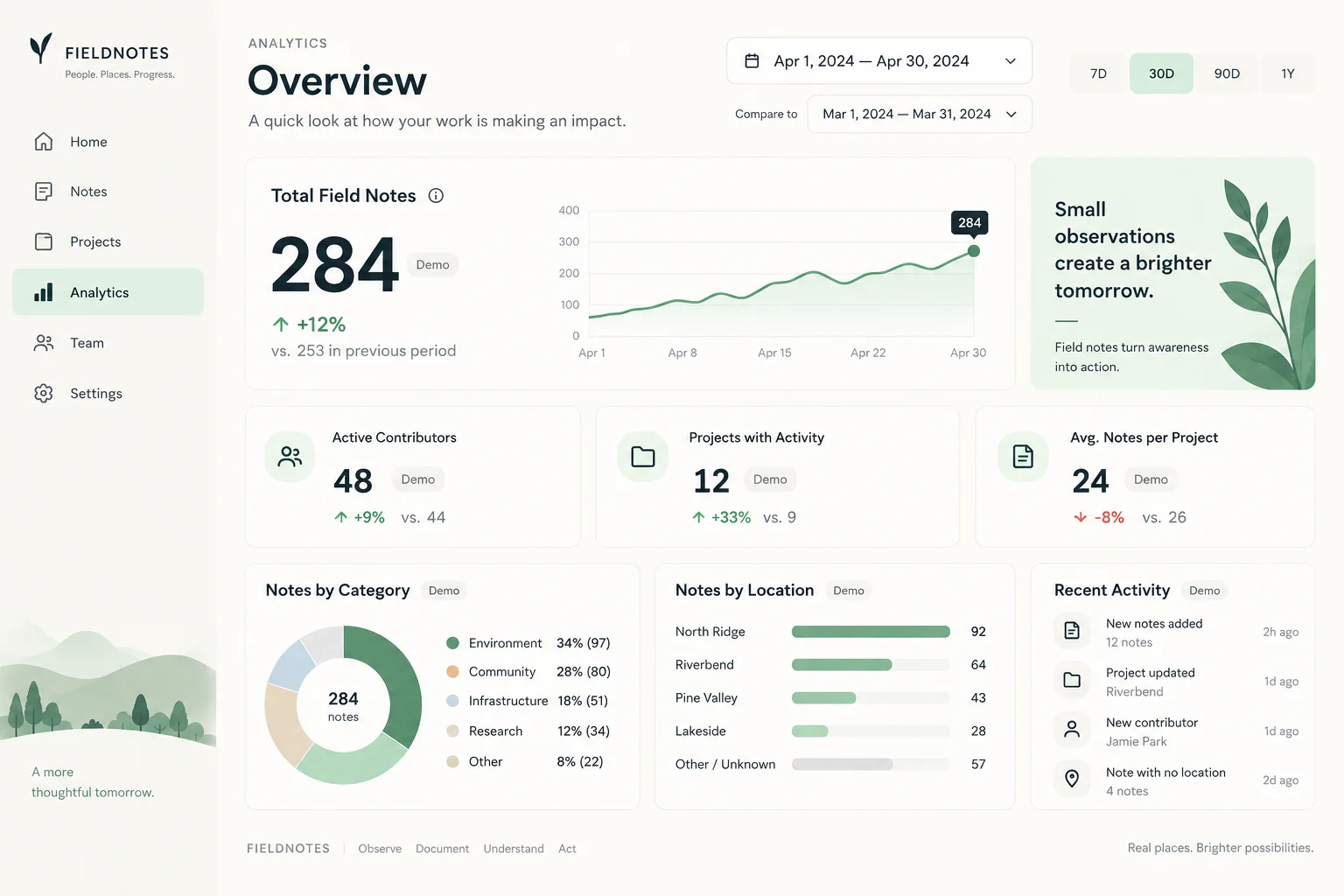The width and height of the screenshot is (1344, 896).
Task: Go to Projects in the sidebar
Action: pos(108,241)
